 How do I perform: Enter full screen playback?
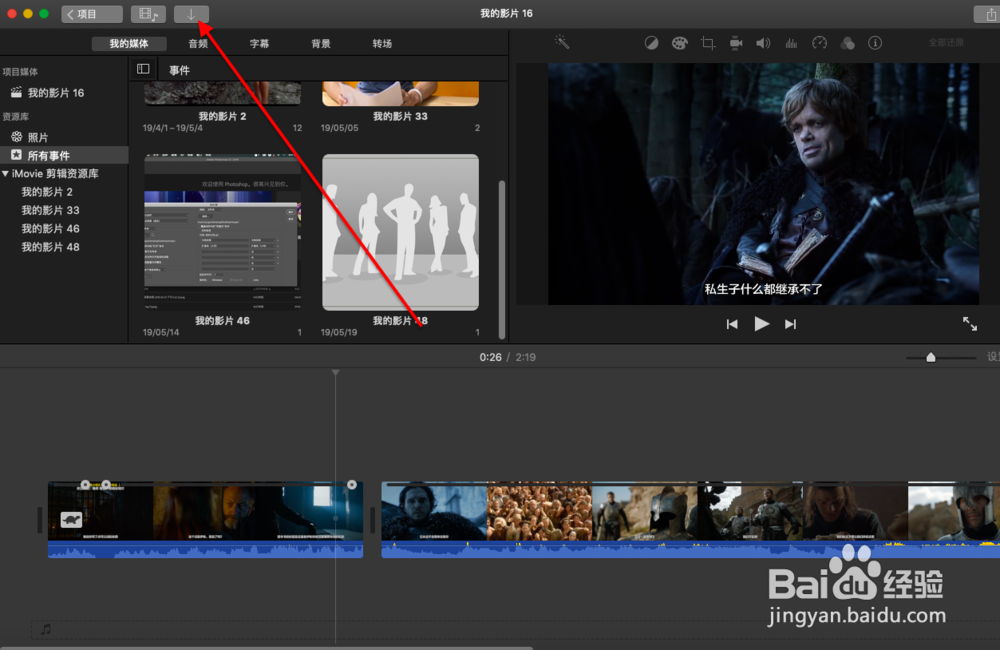pyautogui.click(x=969, y=324)
